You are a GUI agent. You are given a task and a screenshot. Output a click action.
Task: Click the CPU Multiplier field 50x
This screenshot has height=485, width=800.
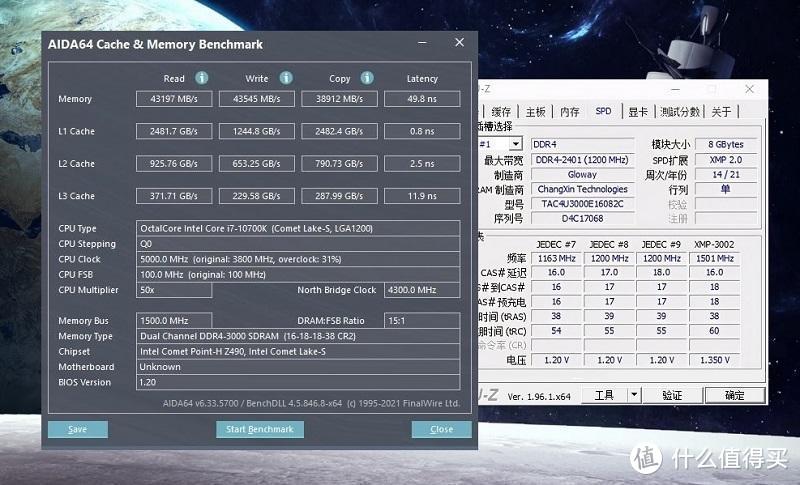coord(174,290)
